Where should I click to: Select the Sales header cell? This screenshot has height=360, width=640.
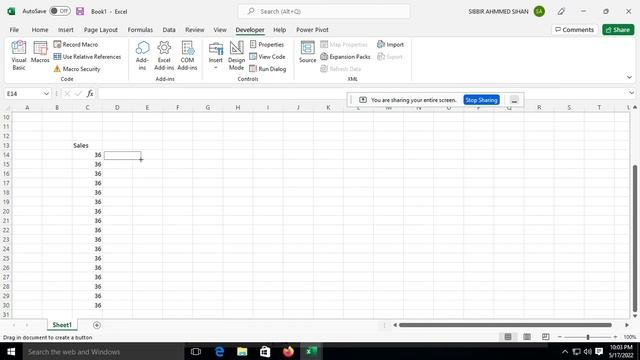tap(87, 145)
